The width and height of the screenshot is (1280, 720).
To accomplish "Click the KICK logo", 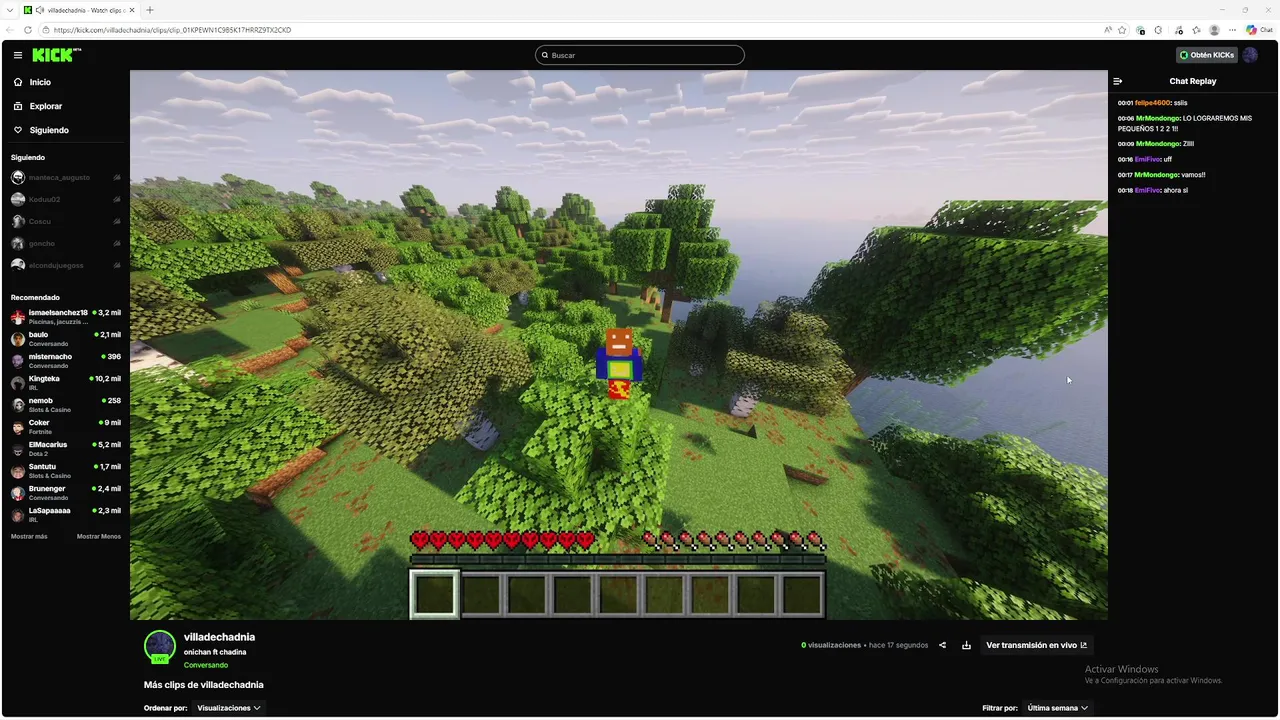I will click(57, 55).
